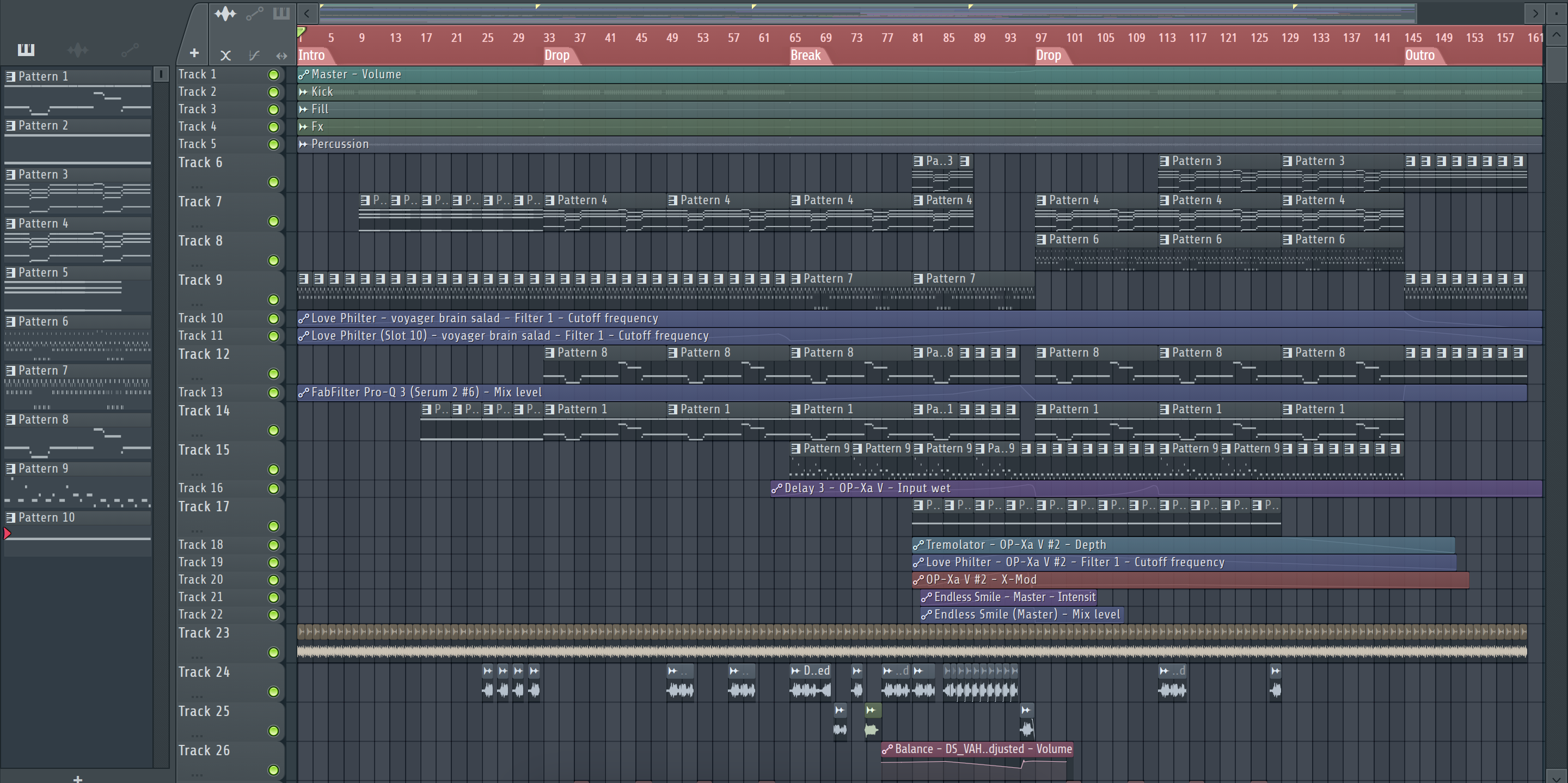
Task: Click the Endless Smile Master Intensit clip
Action: click(x=1008, y=597)
